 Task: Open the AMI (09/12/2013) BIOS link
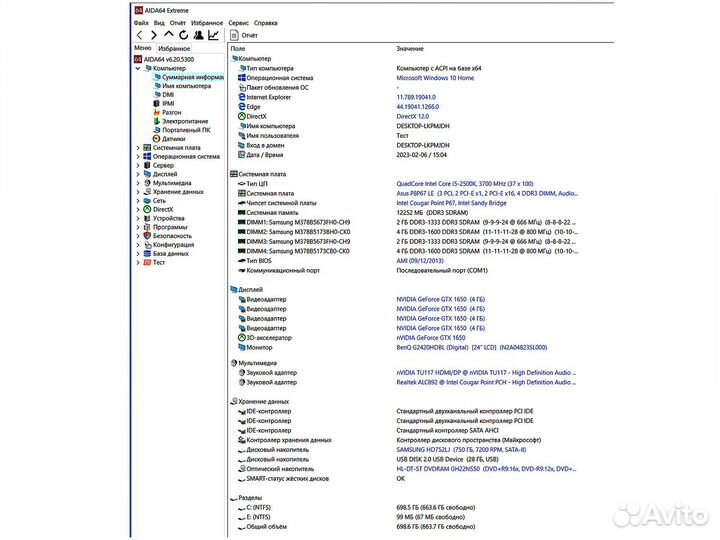point(420,261)
